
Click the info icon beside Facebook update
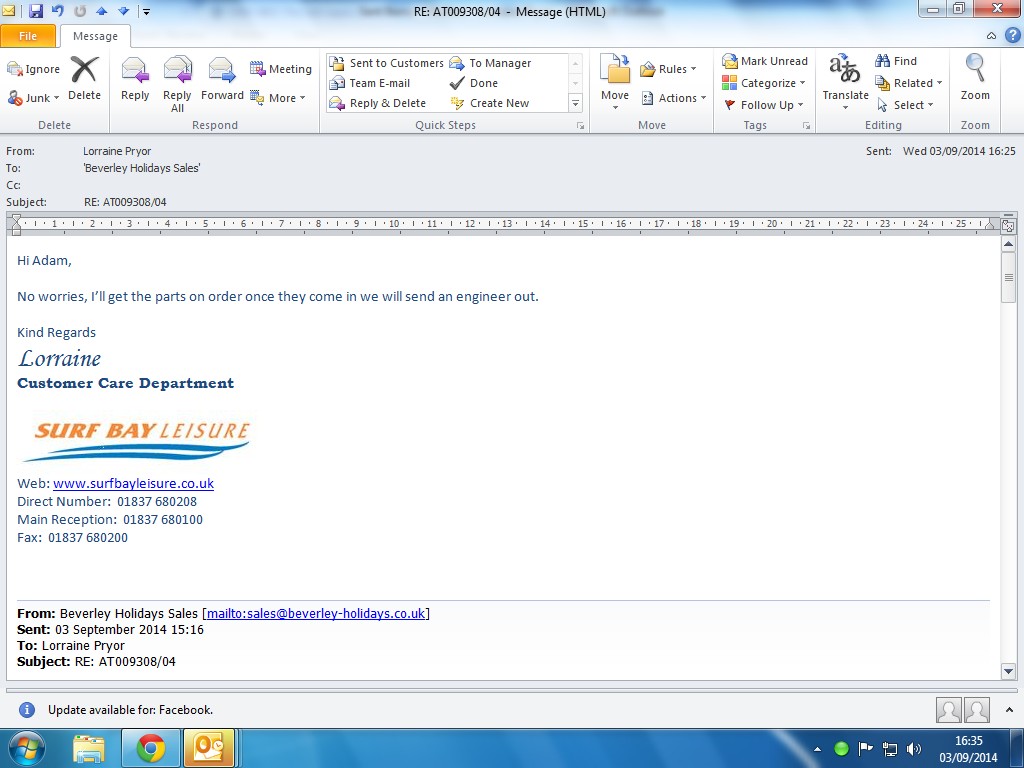tap(27, 710)
